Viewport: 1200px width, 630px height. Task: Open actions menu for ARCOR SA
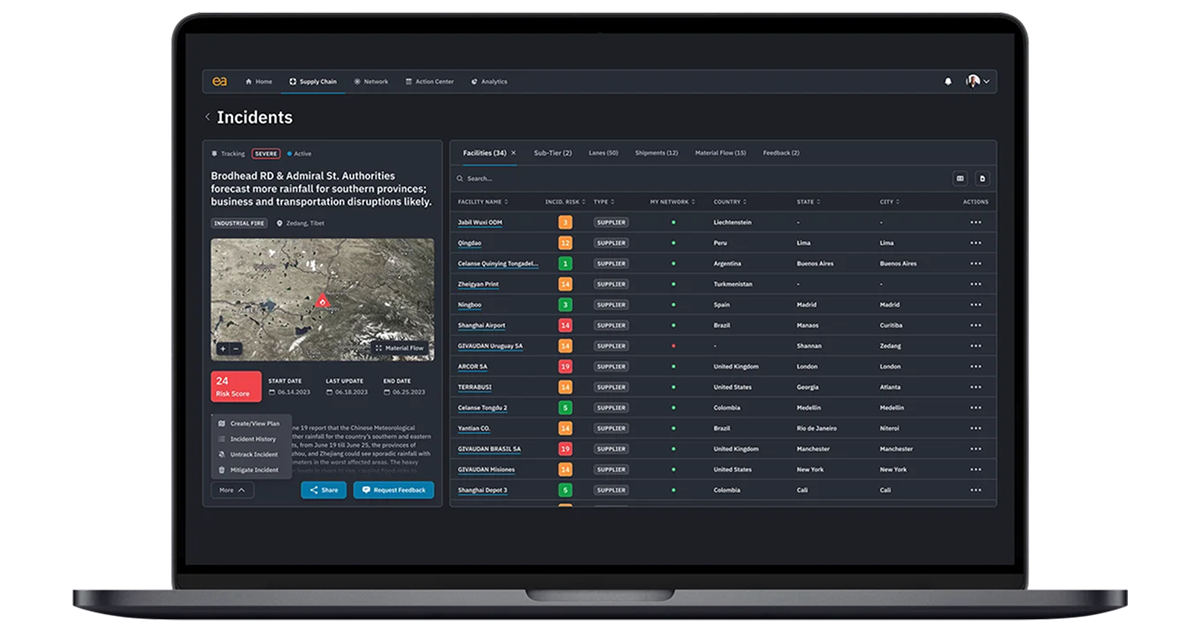(x=976, y=366)
